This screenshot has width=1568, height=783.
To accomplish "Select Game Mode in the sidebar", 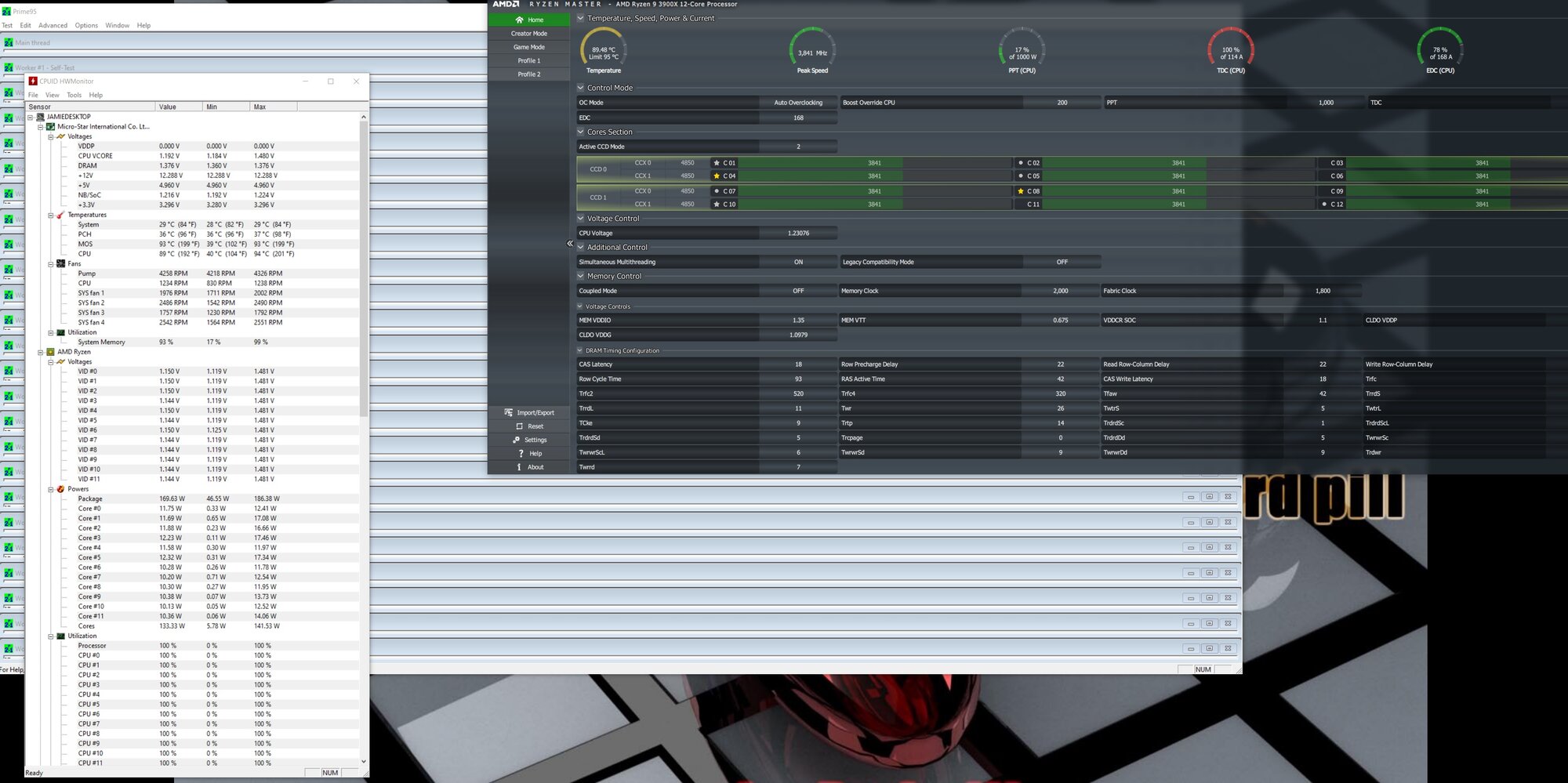I will pos(528,47).
